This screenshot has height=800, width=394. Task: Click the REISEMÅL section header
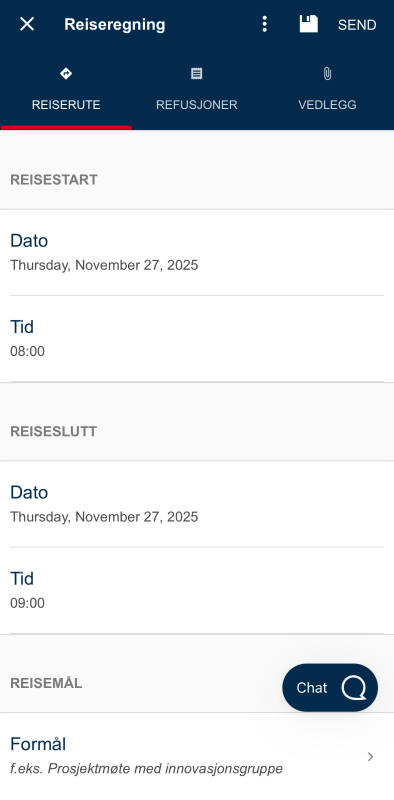46,683
